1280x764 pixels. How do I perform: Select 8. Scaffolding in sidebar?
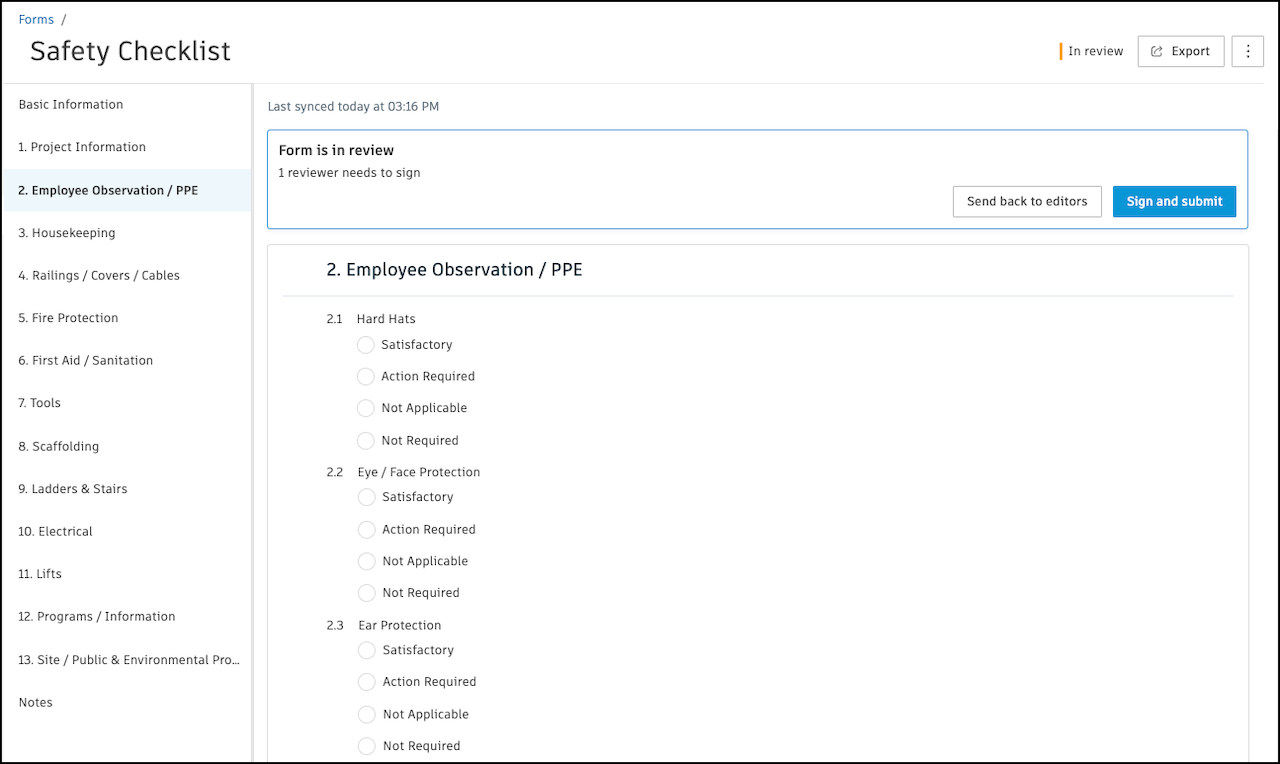coord(58,446)
